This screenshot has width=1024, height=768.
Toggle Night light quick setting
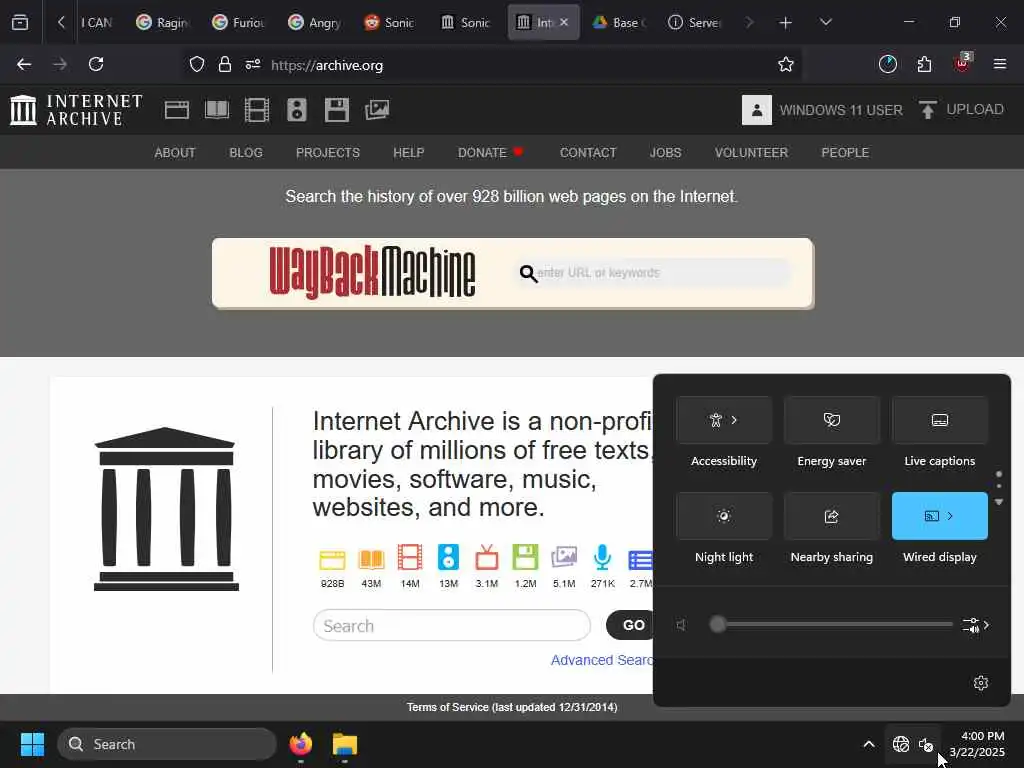(724, 516)
